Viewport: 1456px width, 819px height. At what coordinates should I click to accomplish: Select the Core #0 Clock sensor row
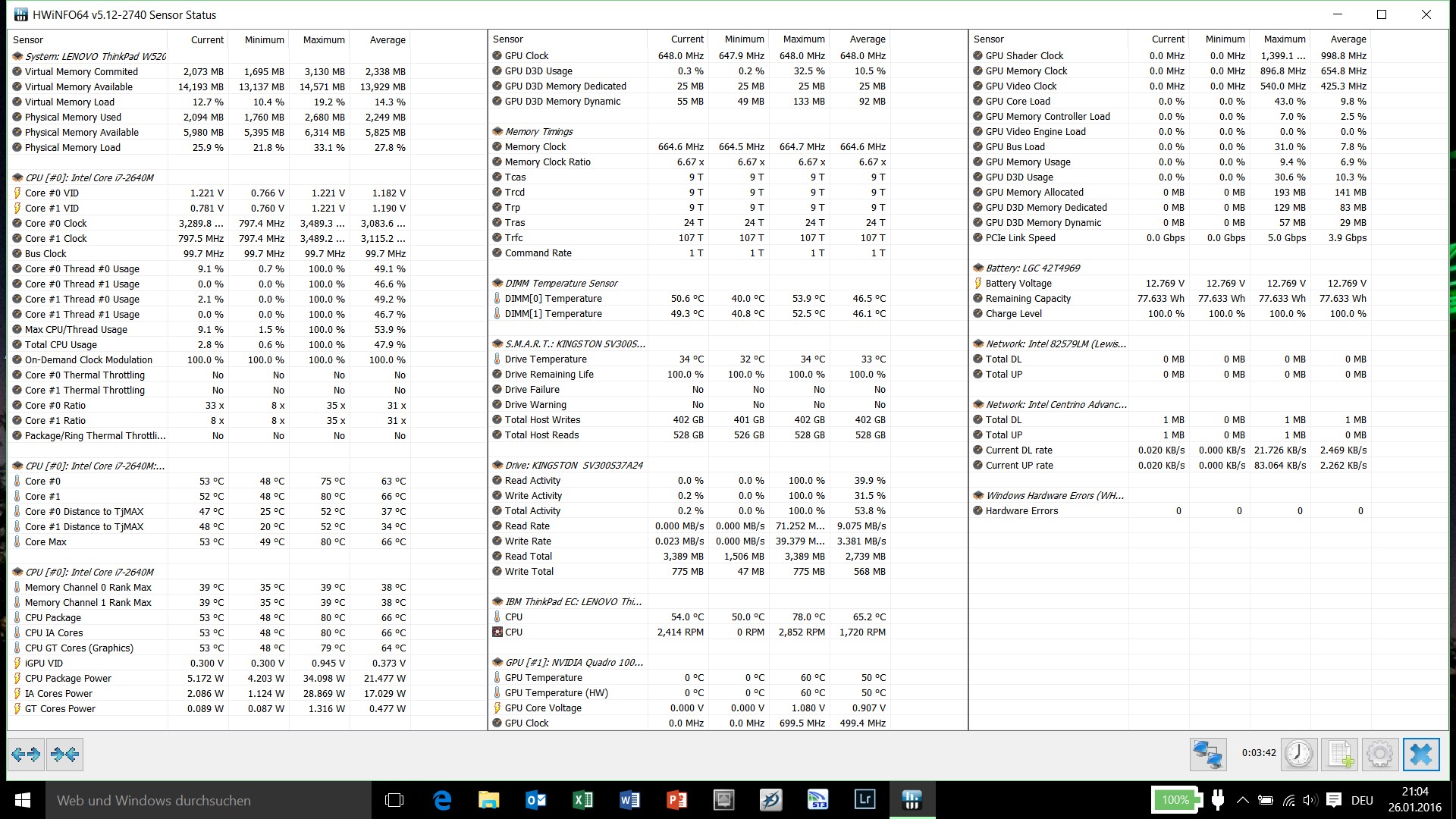[x=55, y=223]
